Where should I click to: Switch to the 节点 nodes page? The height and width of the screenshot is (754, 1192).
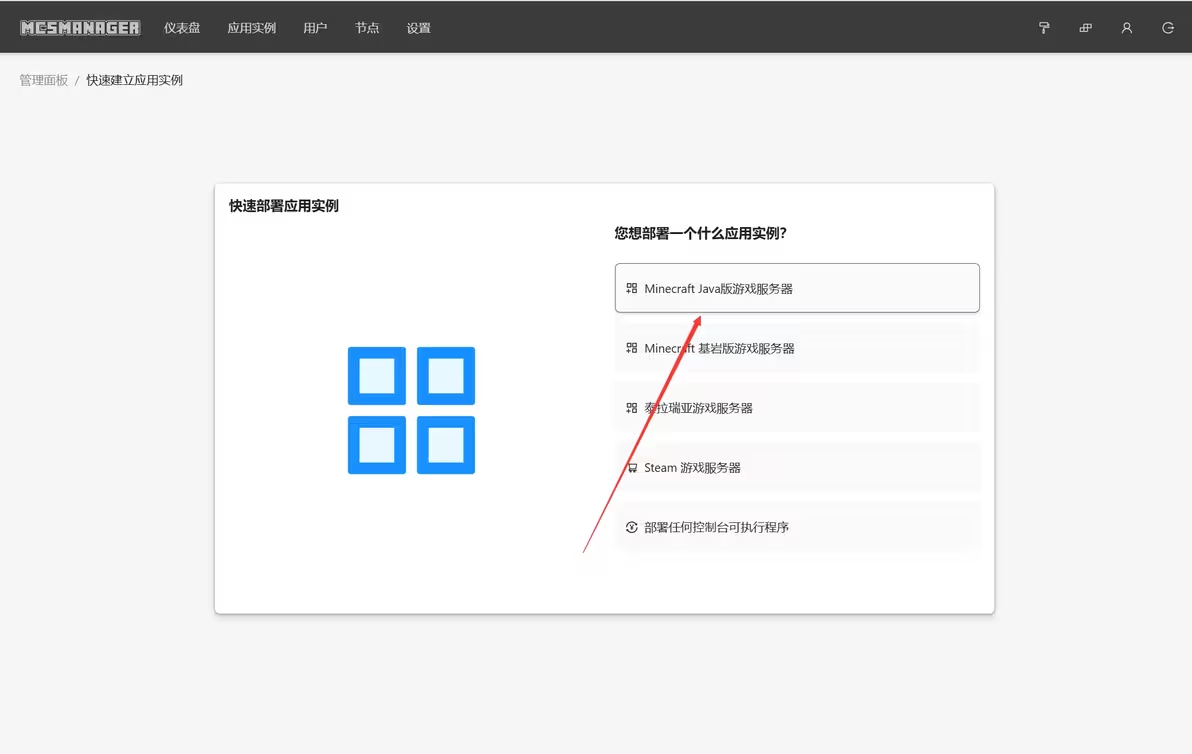click(x=367, y=28)
